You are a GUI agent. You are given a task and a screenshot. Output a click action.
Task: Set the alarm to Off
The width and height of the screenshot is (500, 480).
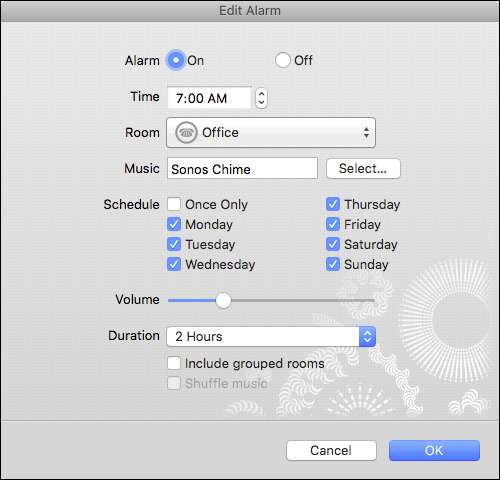pos(283,60)
